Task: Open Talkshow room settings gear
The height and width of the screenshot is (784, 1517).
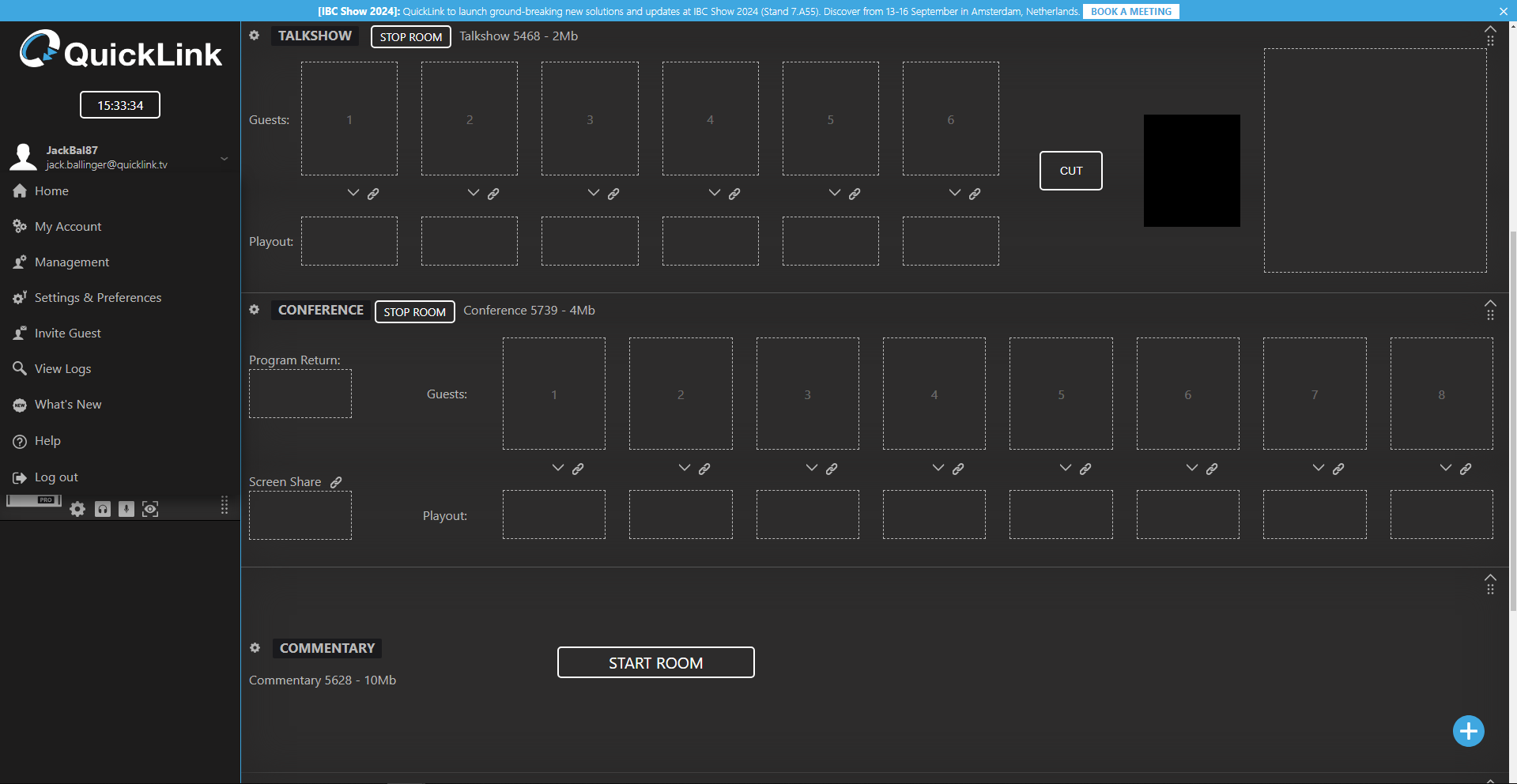Action: (255, 36)
